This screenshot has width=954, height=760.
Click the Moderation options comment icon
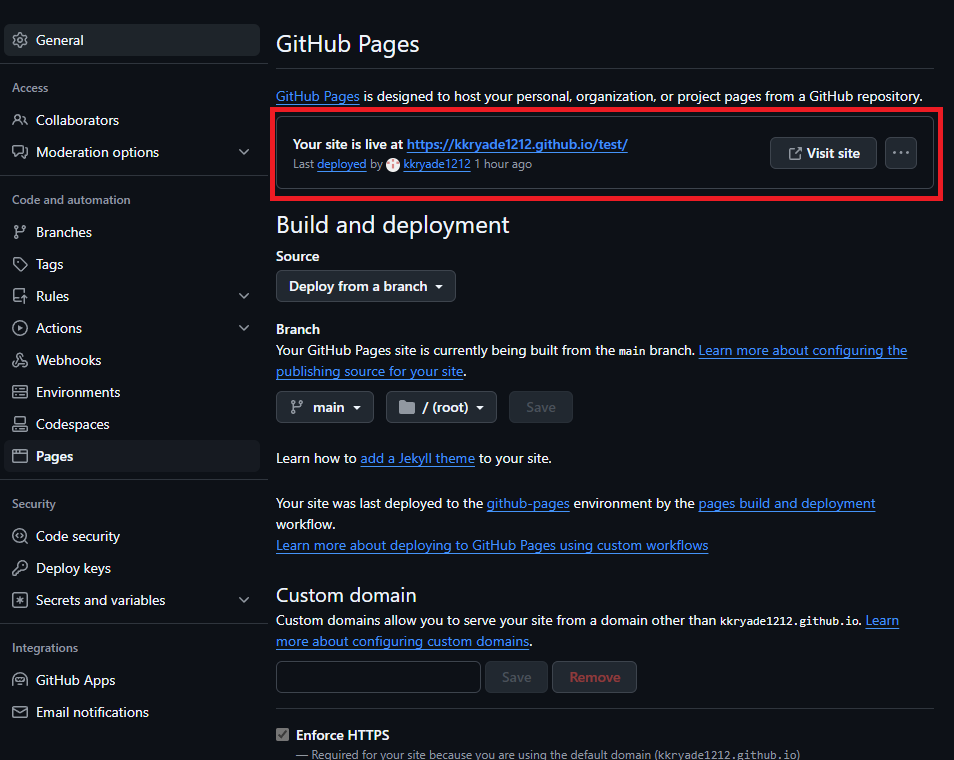(x=20, y=152)
